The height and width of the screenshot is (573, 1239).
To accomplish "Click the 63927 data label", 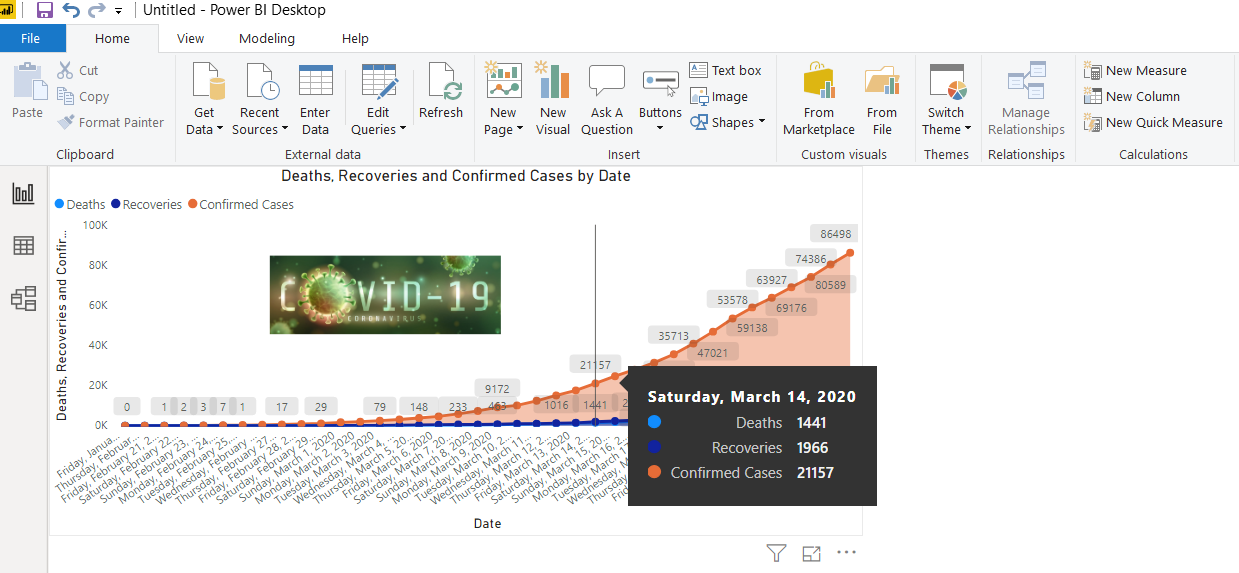I will point(771,280).
